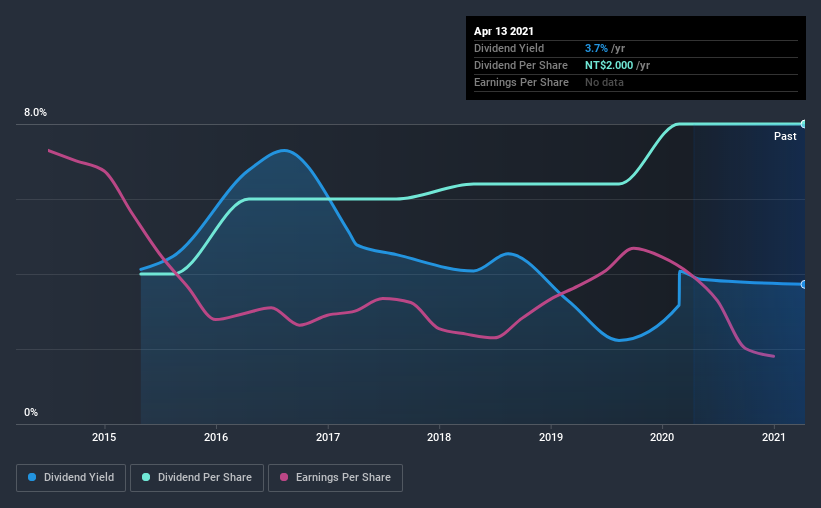Image resolution: width=821 pixels, height=508 pixels.
Task: Click the blue Dividend Yield legend dot
Action: click(32, 477)
